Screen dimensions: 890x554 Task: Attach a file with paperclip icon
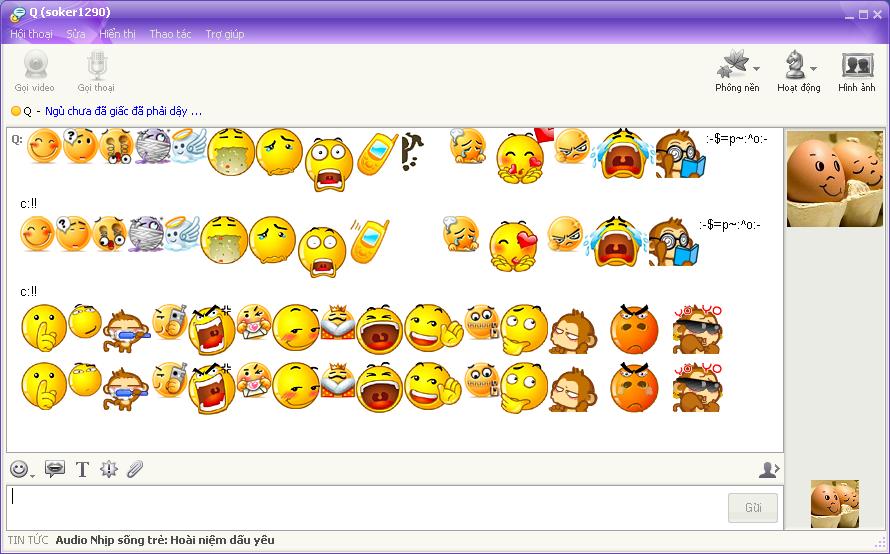point(135,469)
